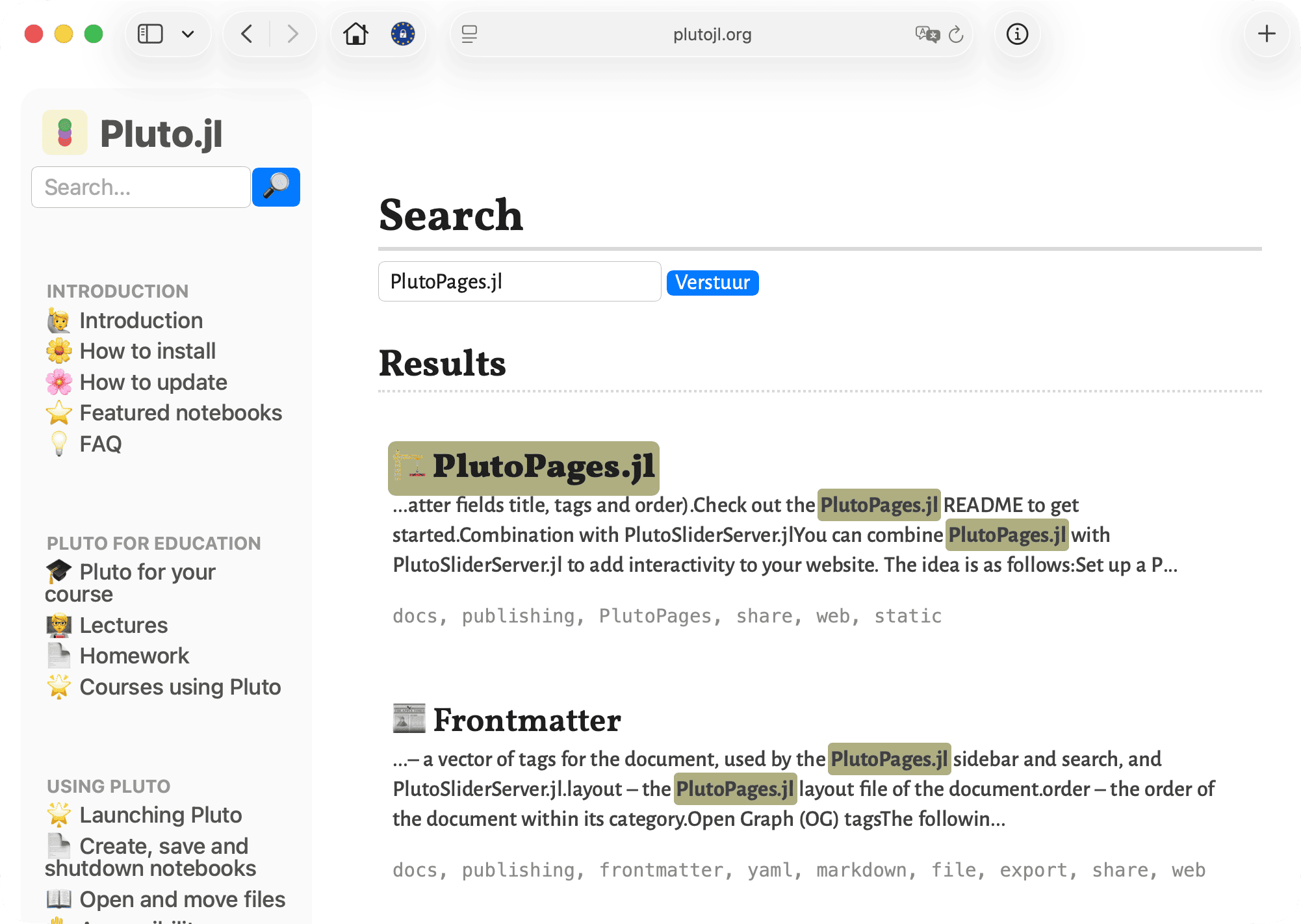Click the star icon beside Featured notebooks
This screenshot has height=924, width=1301.
coord(59,413)
